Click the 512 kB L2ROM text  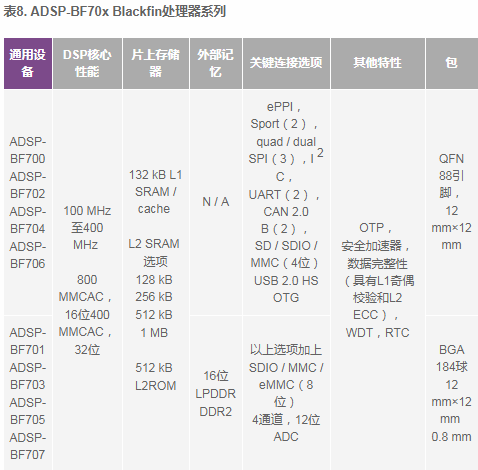[x=155, y=377]
